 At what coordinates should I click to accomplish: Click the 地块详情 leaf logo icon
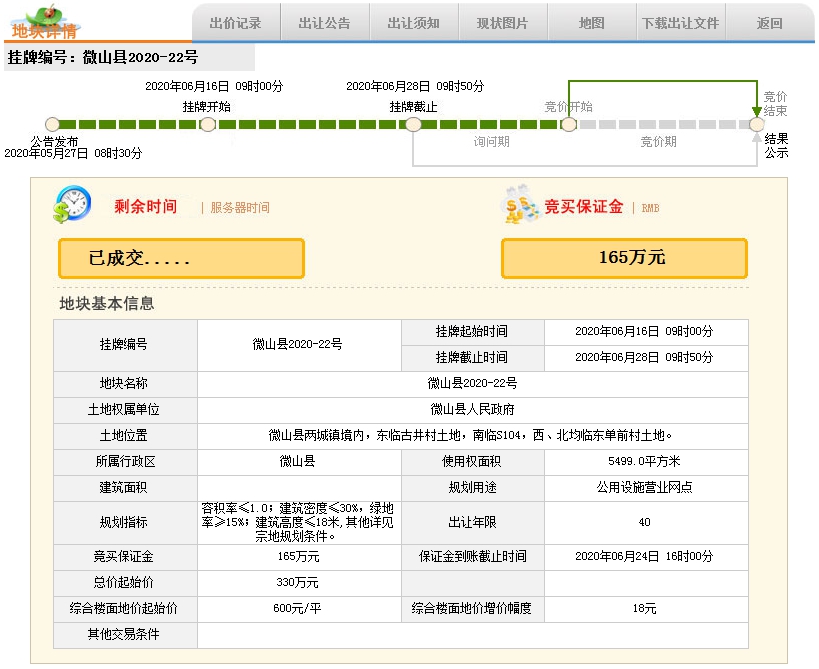pos(44,22)
